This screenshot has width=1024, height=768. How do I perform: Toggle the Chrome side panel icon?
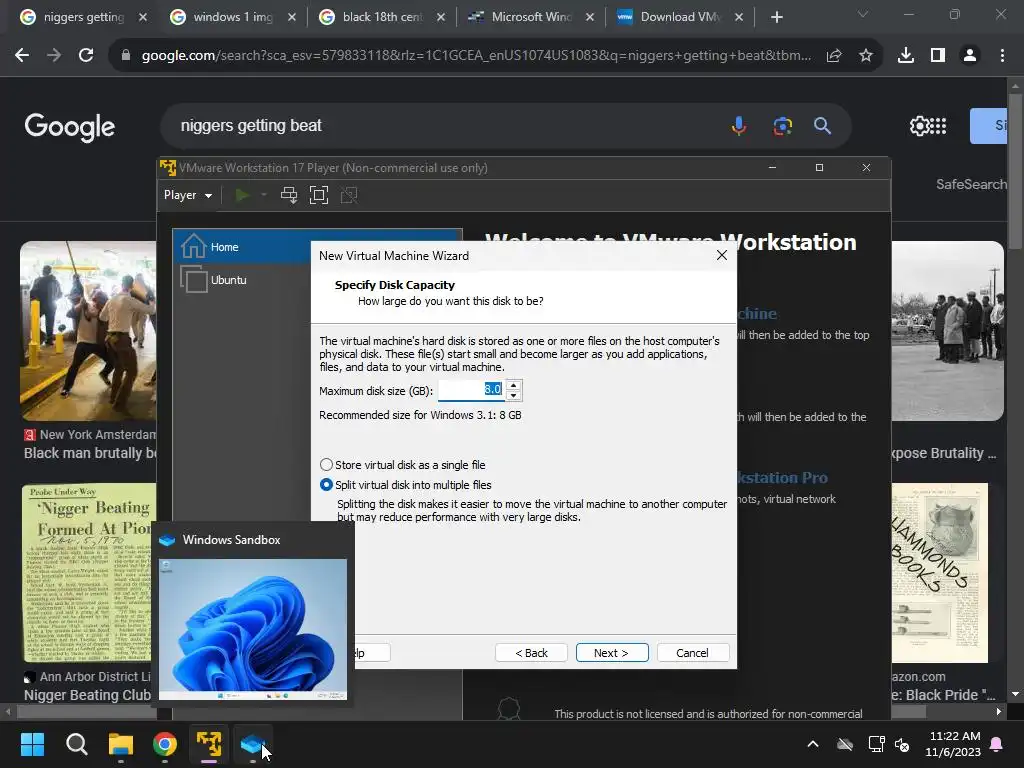tap(938, 56)
